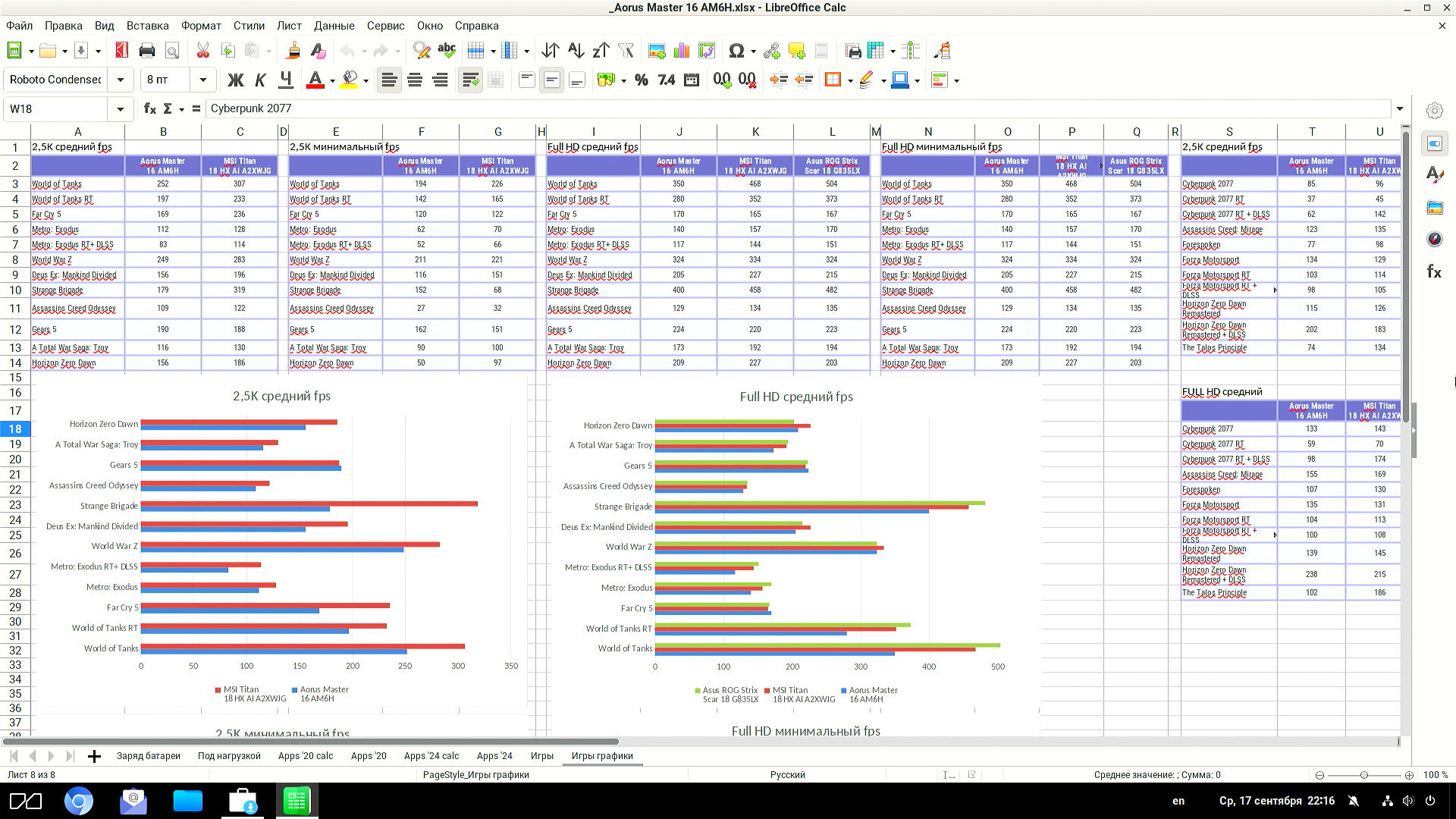The image size is (1456, 819).
Task: Click the Sort Ascending icon
Action: point(576,51)
